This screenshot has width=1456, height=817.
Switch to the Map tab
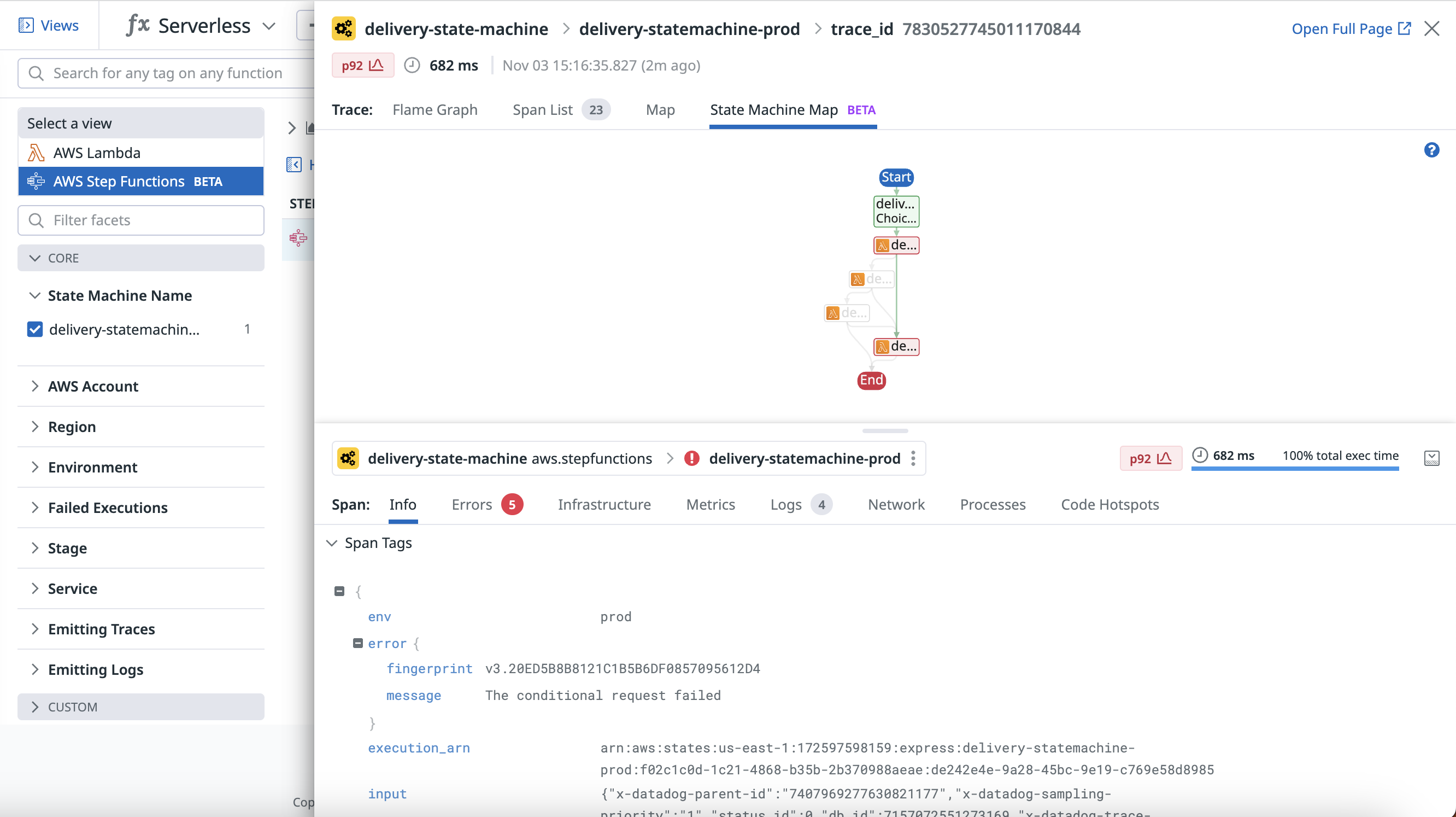click(x=660, y=110)
